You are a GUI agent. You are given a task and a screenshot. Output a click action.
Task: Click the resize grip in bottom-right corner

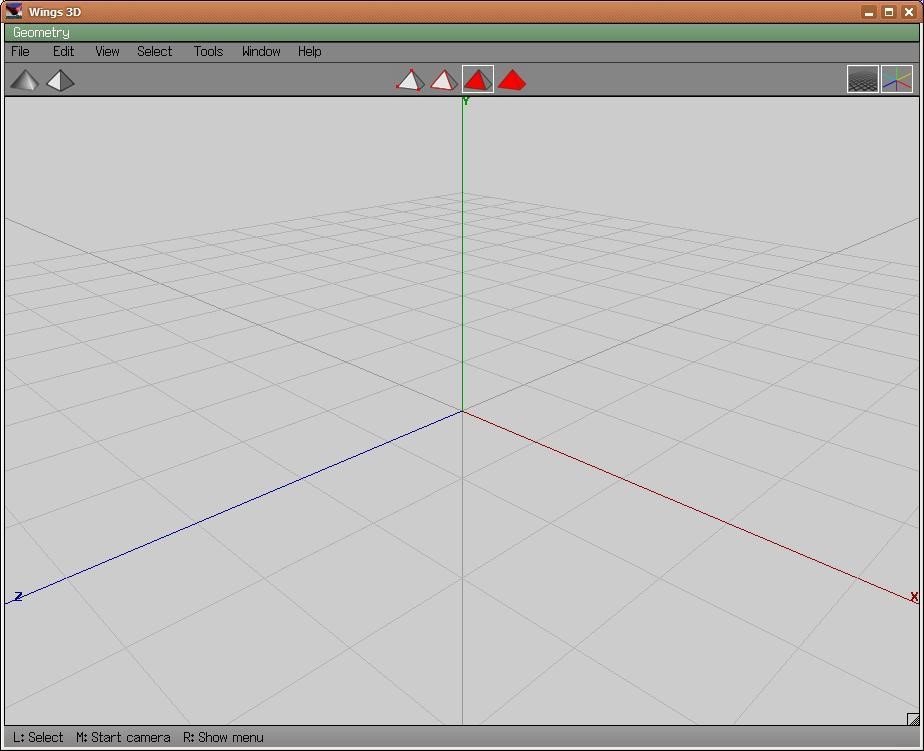(912, 718)
